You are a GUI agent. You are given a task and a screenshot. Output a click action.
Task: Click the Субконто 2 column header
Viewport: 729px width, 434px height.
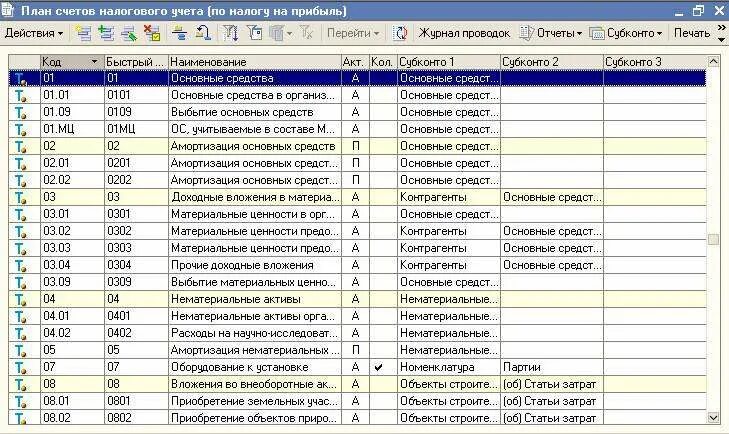pyautogui.click(x=551, y=61)
